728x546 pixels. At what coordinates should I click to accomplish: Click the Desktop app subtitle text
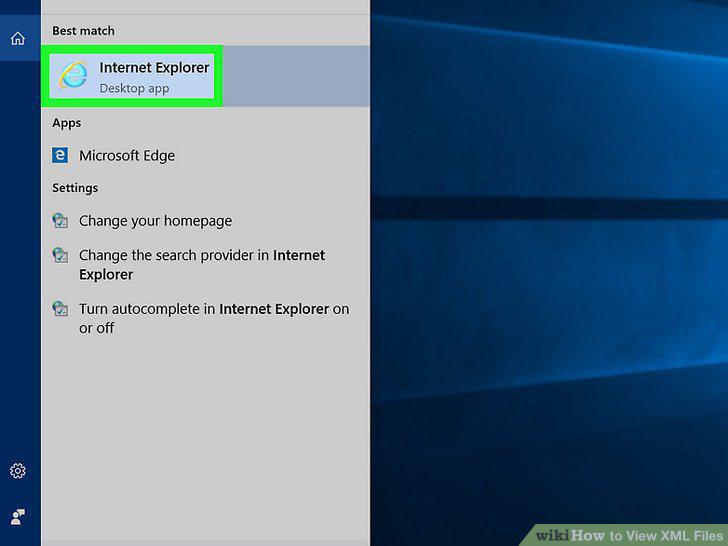click(x=134, y=88)
